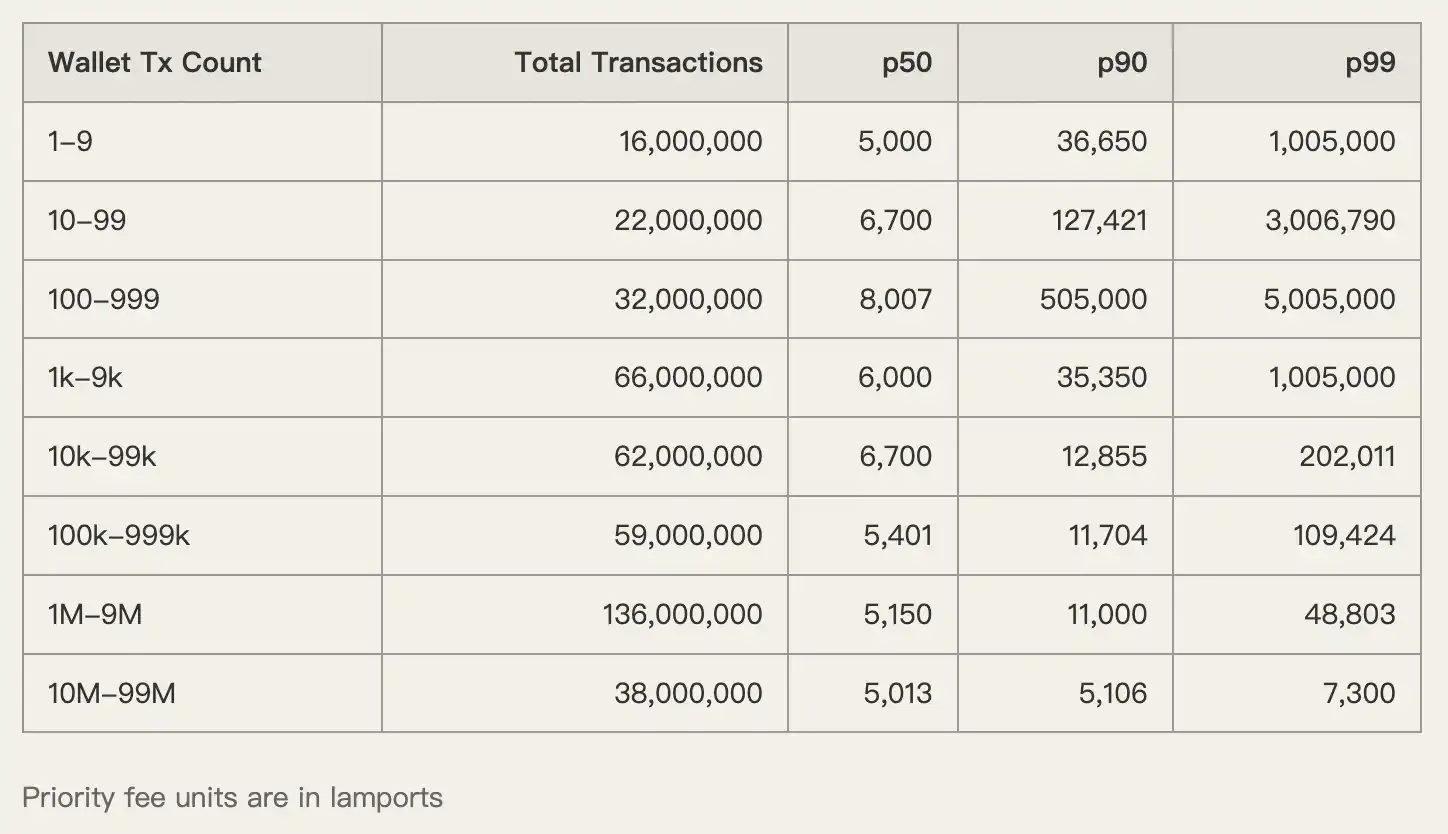Click the 8,007 p50 value

pos(895,299)
